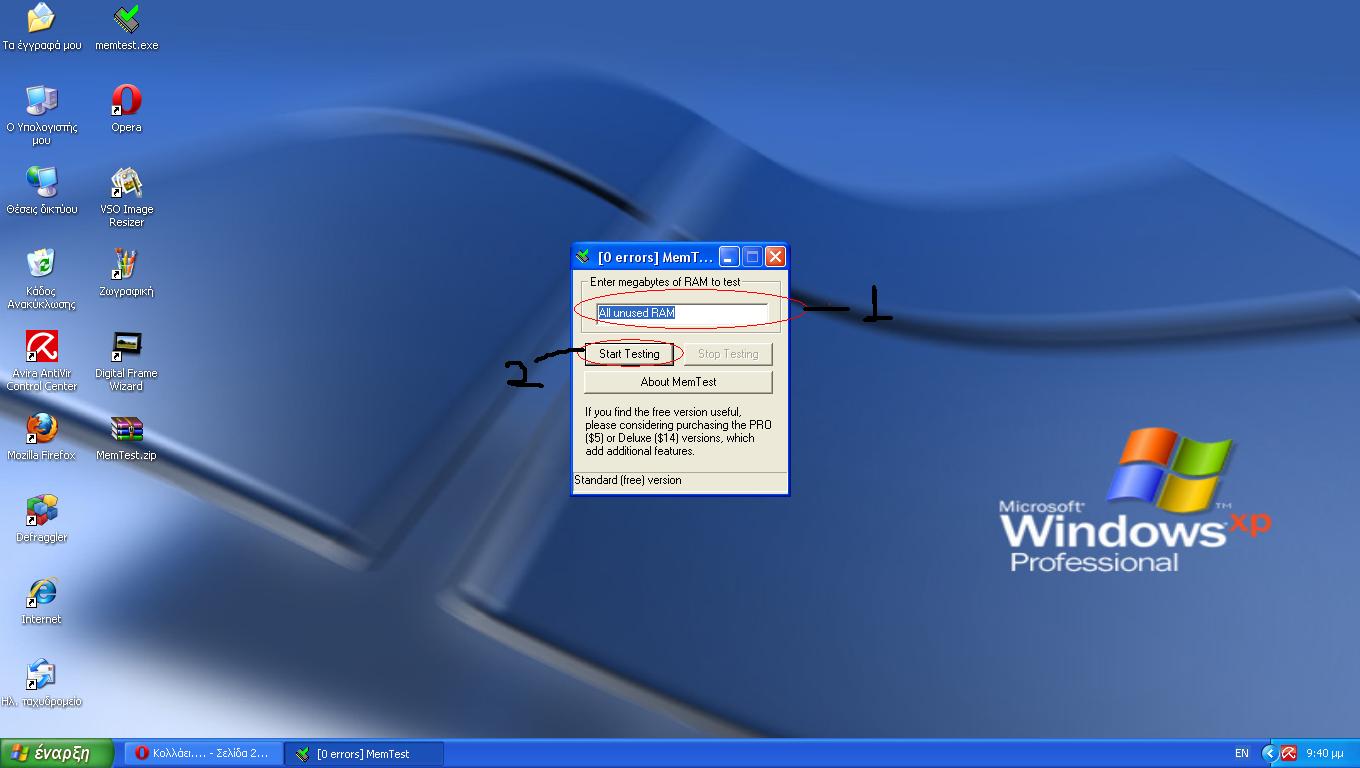Select the Ζωγραφική paint shortcut
The image size is (1360, 768).
tap(126, 273)
